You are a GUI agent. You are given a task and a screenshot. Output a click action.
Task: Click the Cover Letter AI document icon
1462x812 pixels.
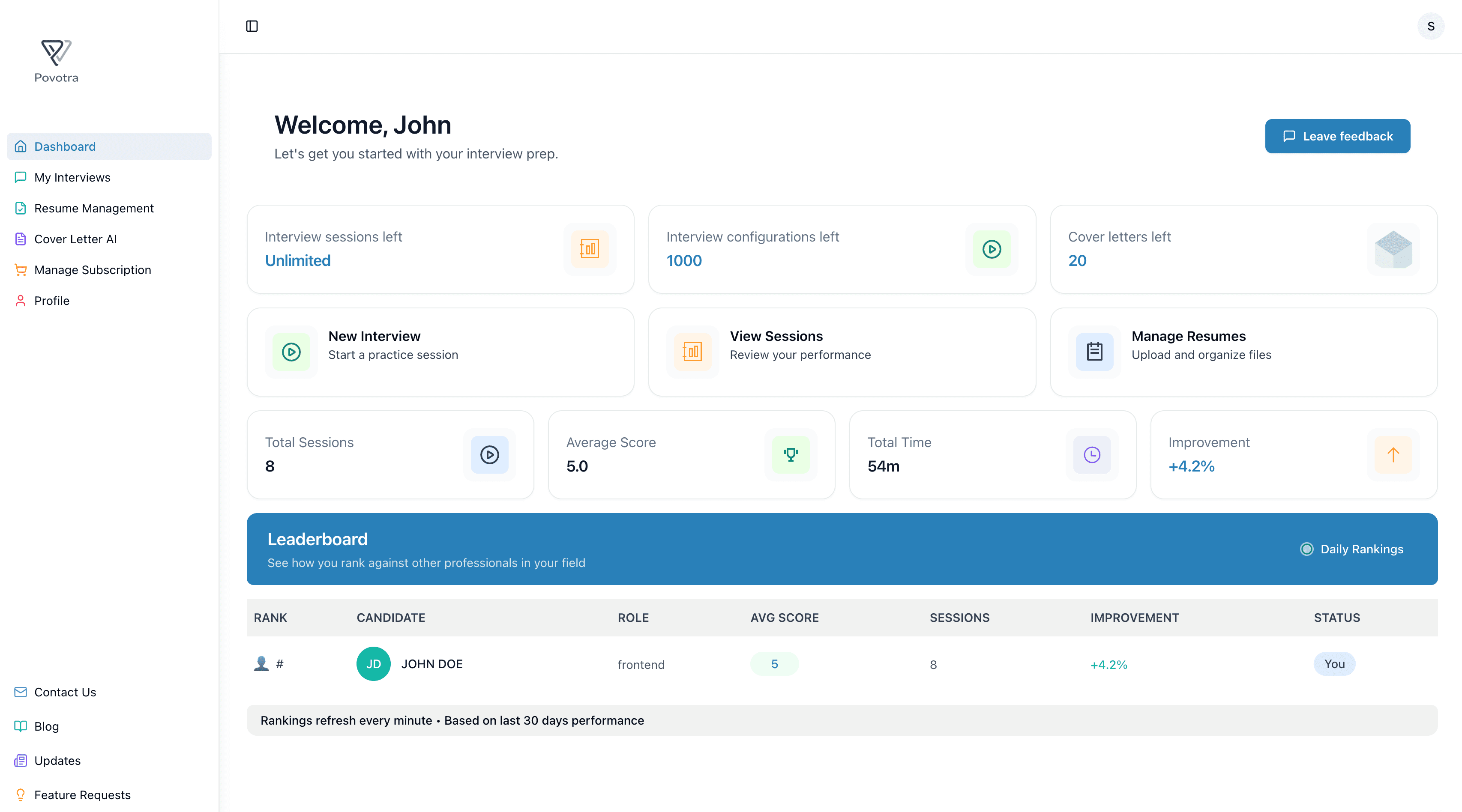pos(21,239)
